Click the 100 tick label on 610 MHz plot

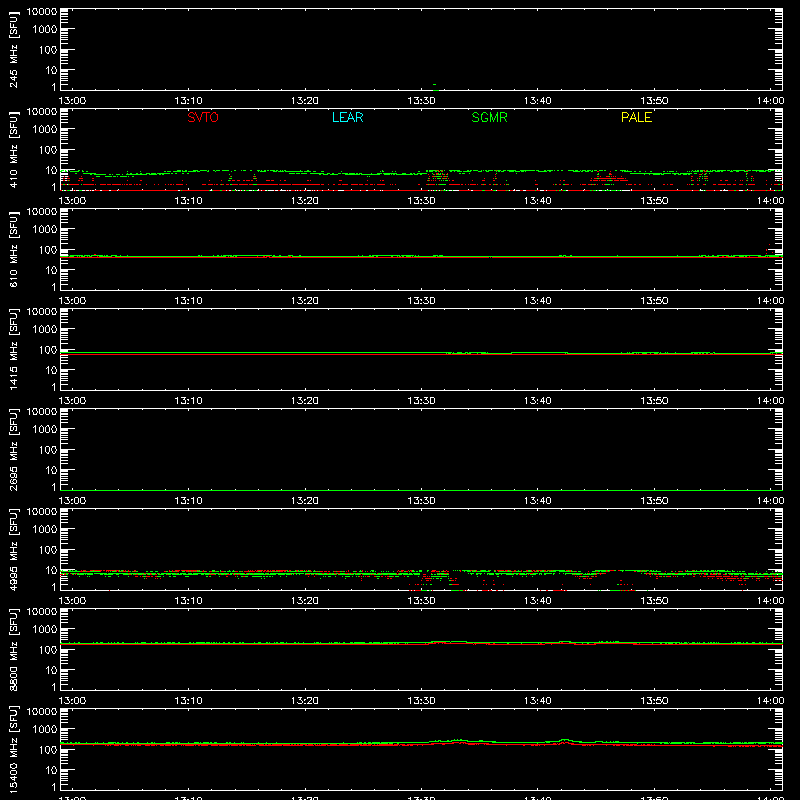tap(48, 250)
